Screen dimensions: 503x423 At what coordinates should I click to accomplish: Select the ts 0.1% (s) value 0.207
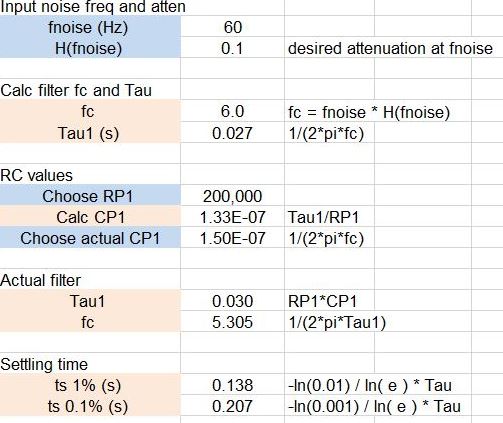[233, 406]
